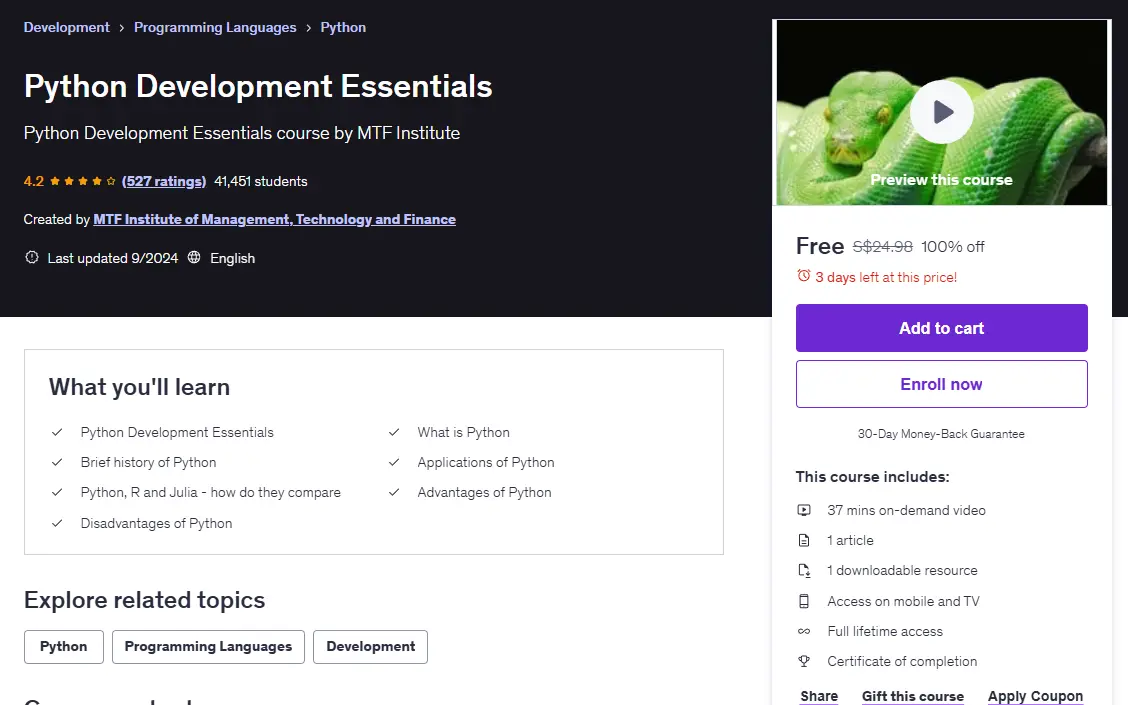Click the Last updated 9/2024 text
The height and width of the screenshot is (705, 1128).
(113, 258)
